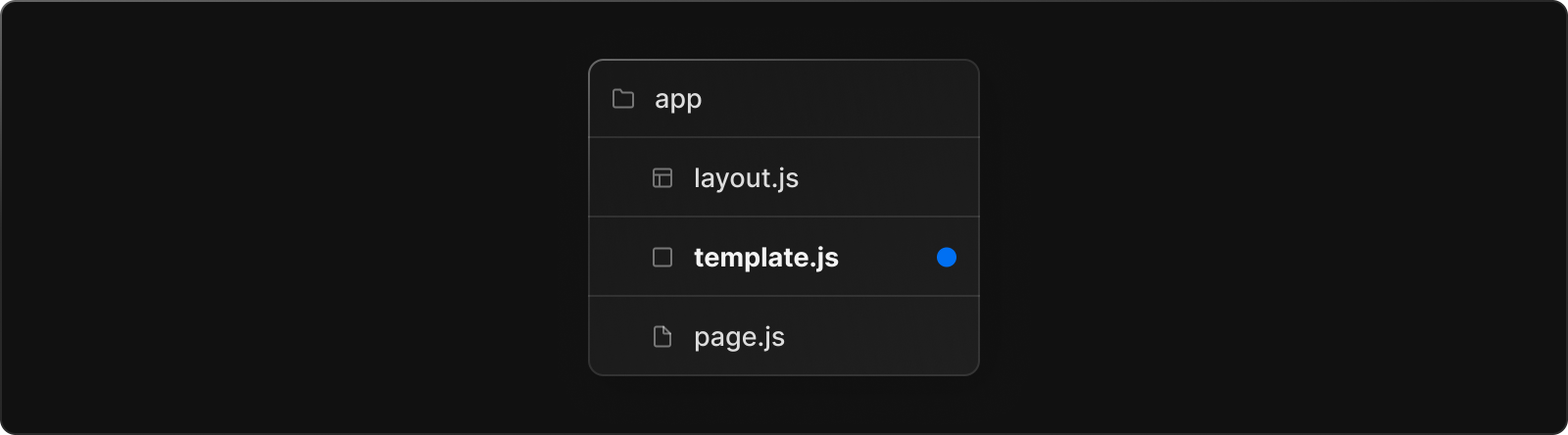Click blank space right of page.js label
Viewport: 1568px width, 435px height.
coord(882,337)
